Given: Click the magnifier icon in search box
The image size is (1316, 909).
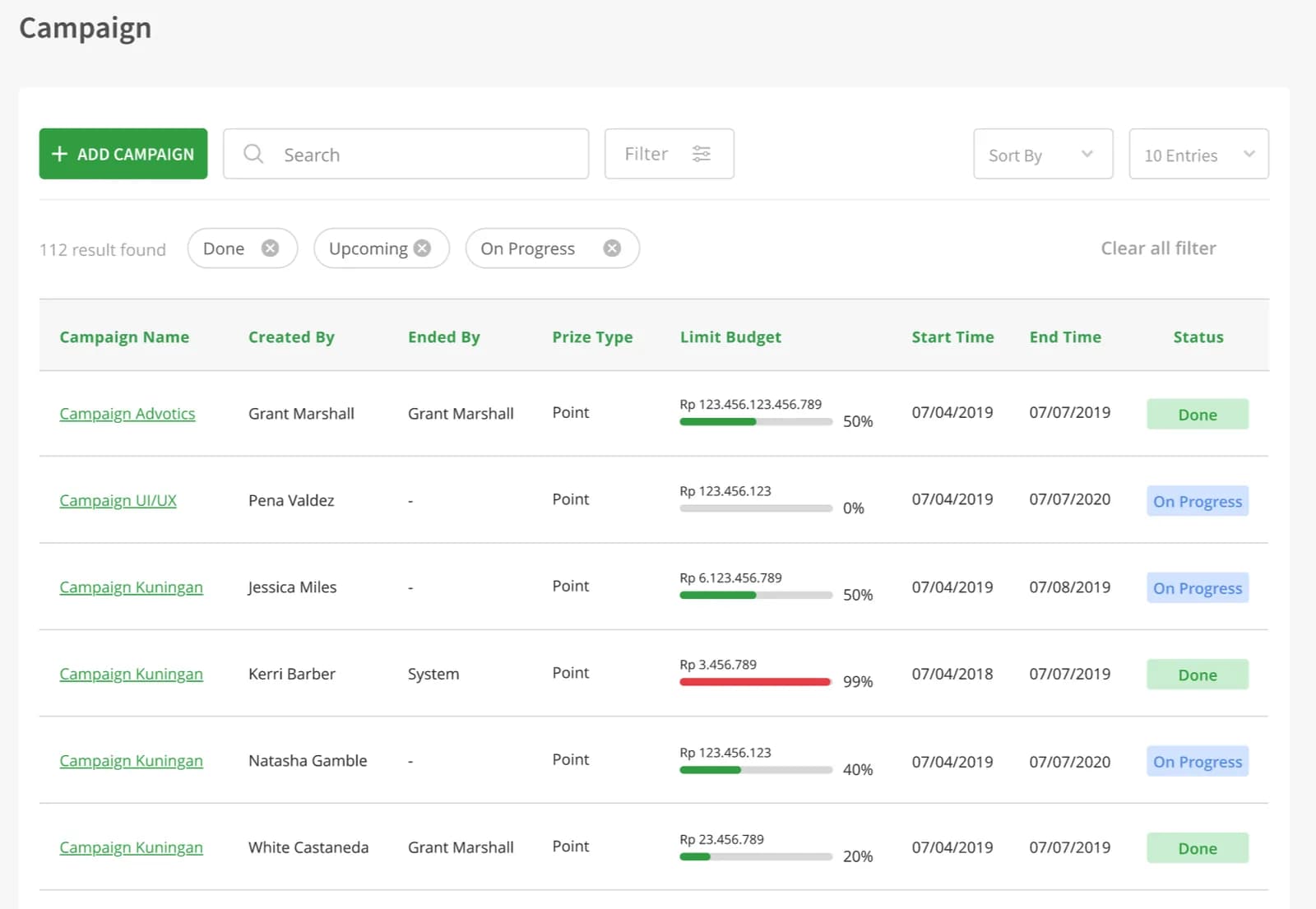Looking at the screenshot, I should (253, 154).
